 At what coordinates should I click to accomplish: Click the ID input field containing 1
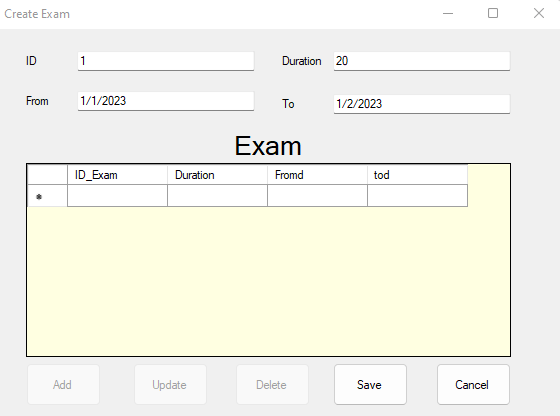click(x=166, y=61)
